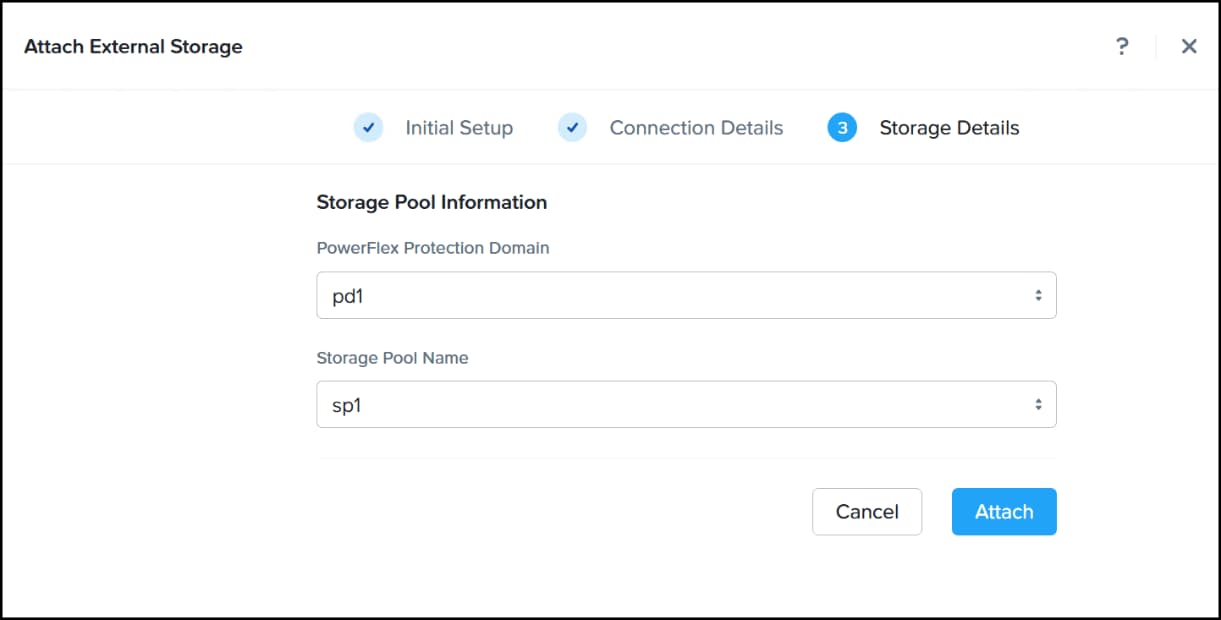Click the Connection Details checkmark icon
Viewport: 1221px width, 620px height.
pyautogui.click(x=573, y=128)
